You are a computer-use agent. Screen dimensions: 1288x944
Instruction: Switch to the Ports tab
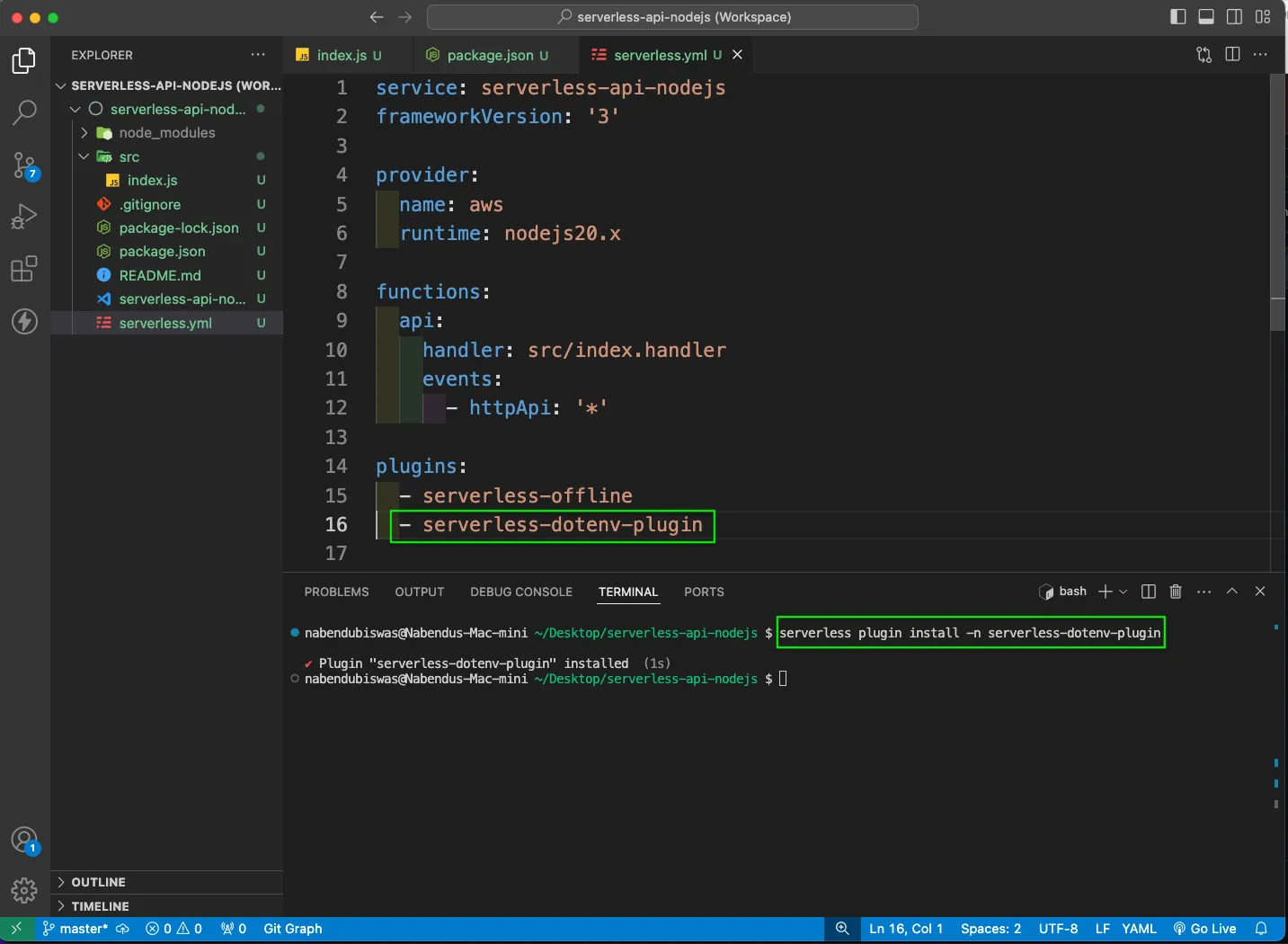point(704,592)
